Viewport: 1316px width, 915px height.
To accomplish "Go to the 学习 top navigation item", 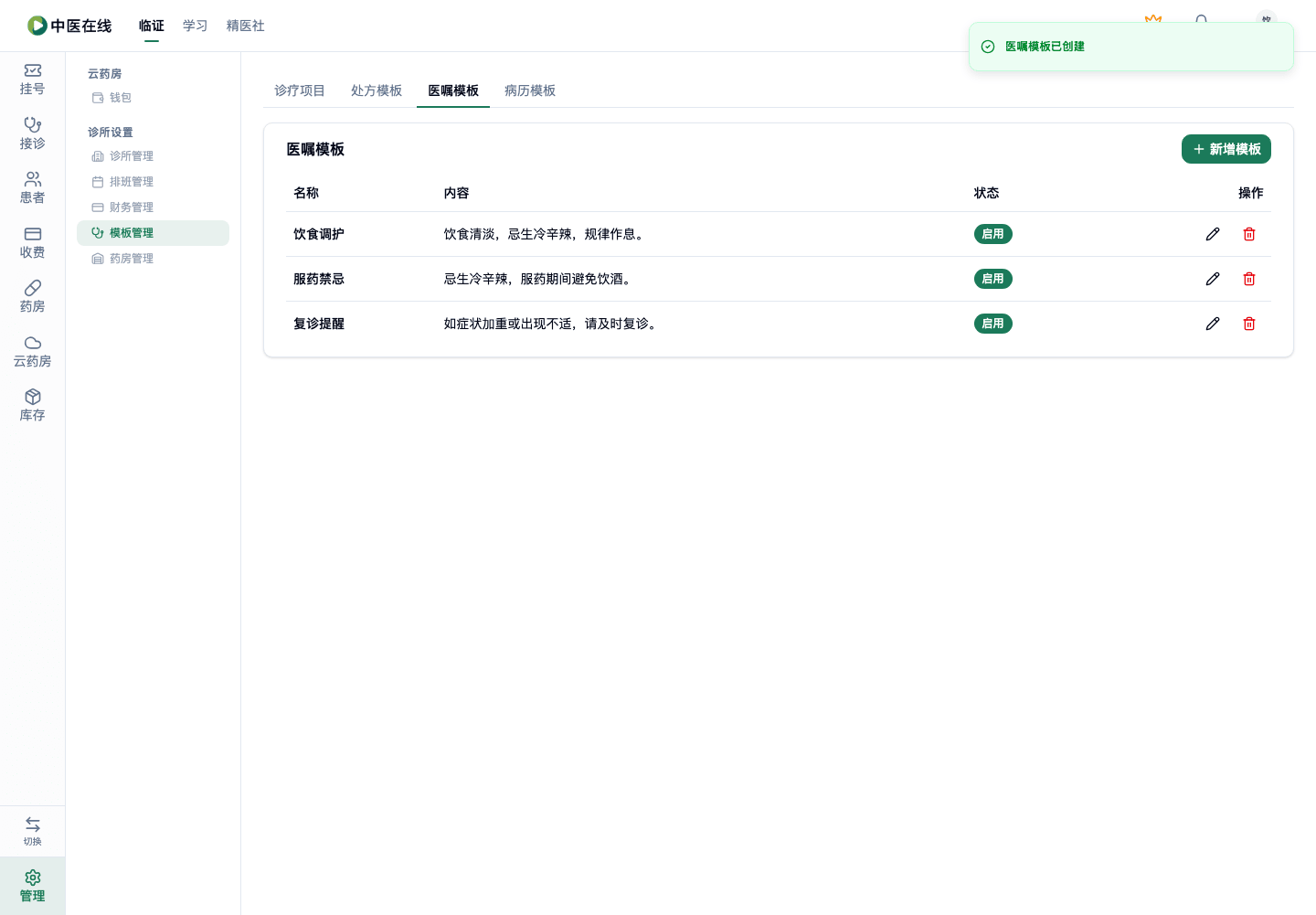I will 196,26.
